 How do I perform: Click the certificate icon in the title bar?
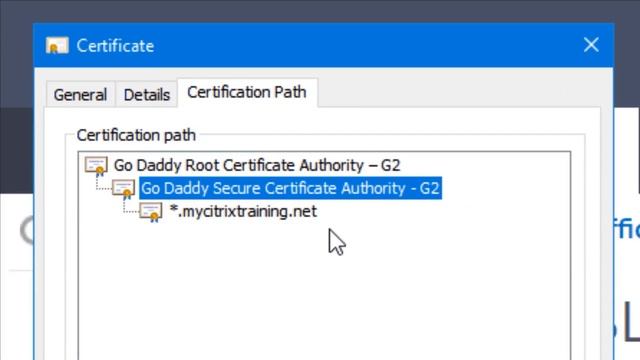pos(57,45)
